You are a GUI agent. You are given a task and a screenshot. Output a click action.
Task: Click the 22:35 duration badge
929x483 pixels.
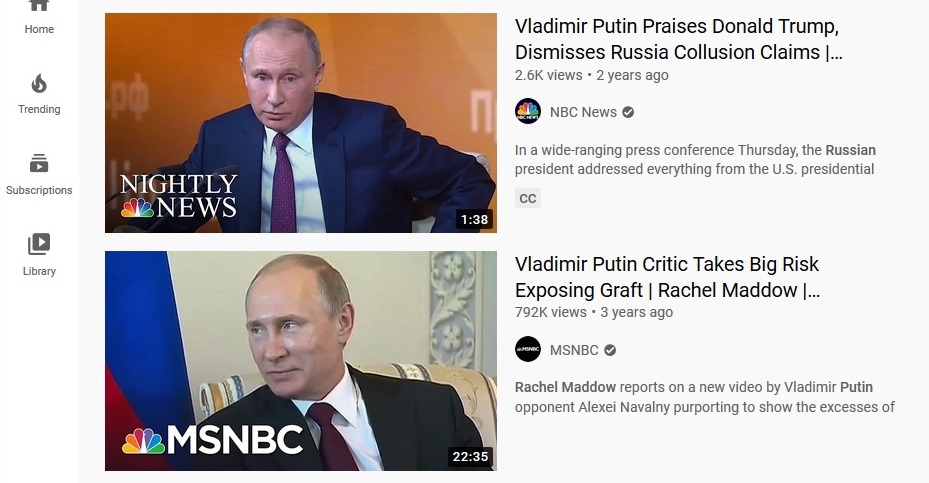(x=470, y=457)
